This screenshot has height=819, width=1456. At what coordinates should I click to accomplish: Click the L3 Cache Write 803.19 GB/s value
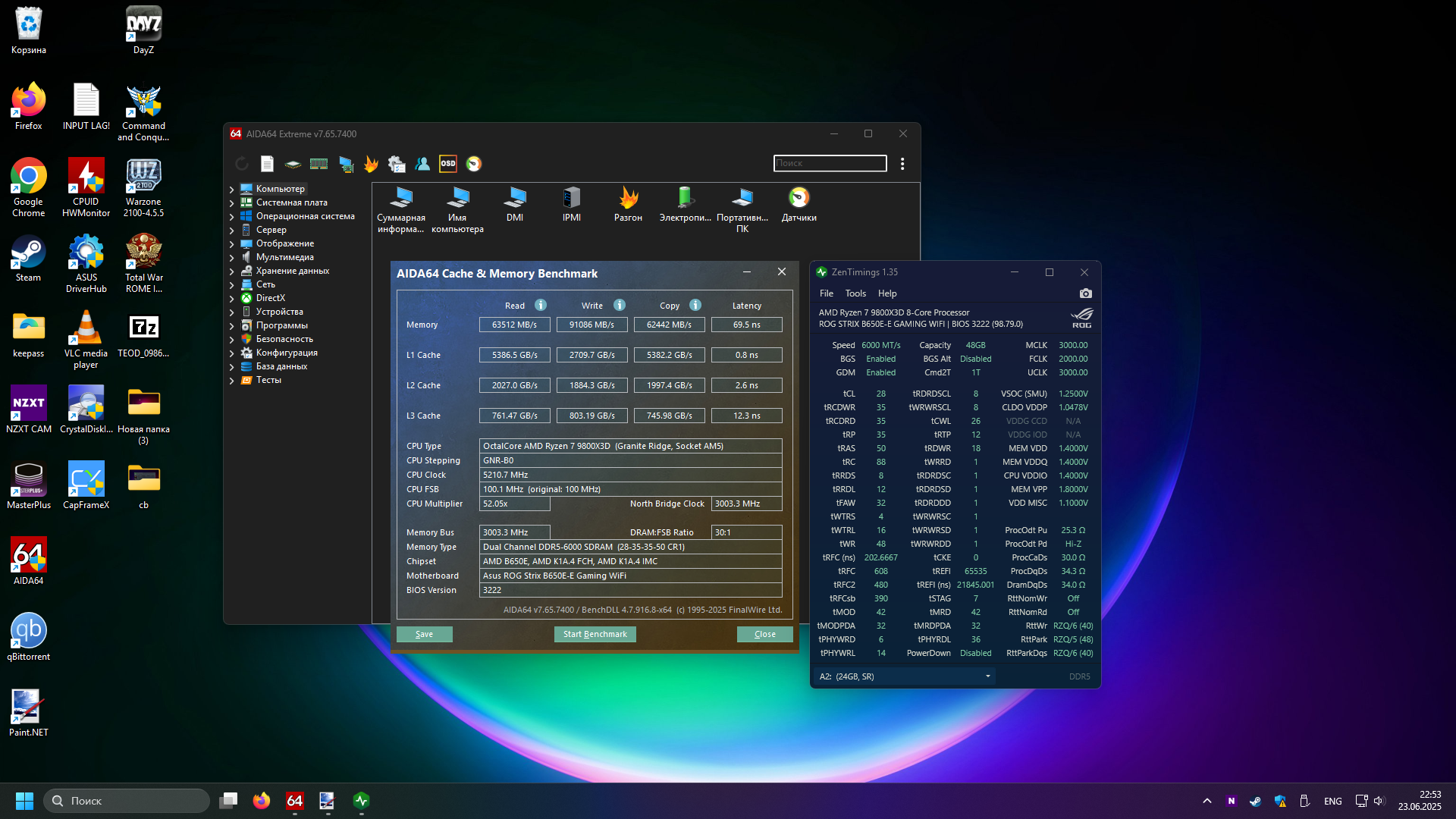(x=592, y=416)
